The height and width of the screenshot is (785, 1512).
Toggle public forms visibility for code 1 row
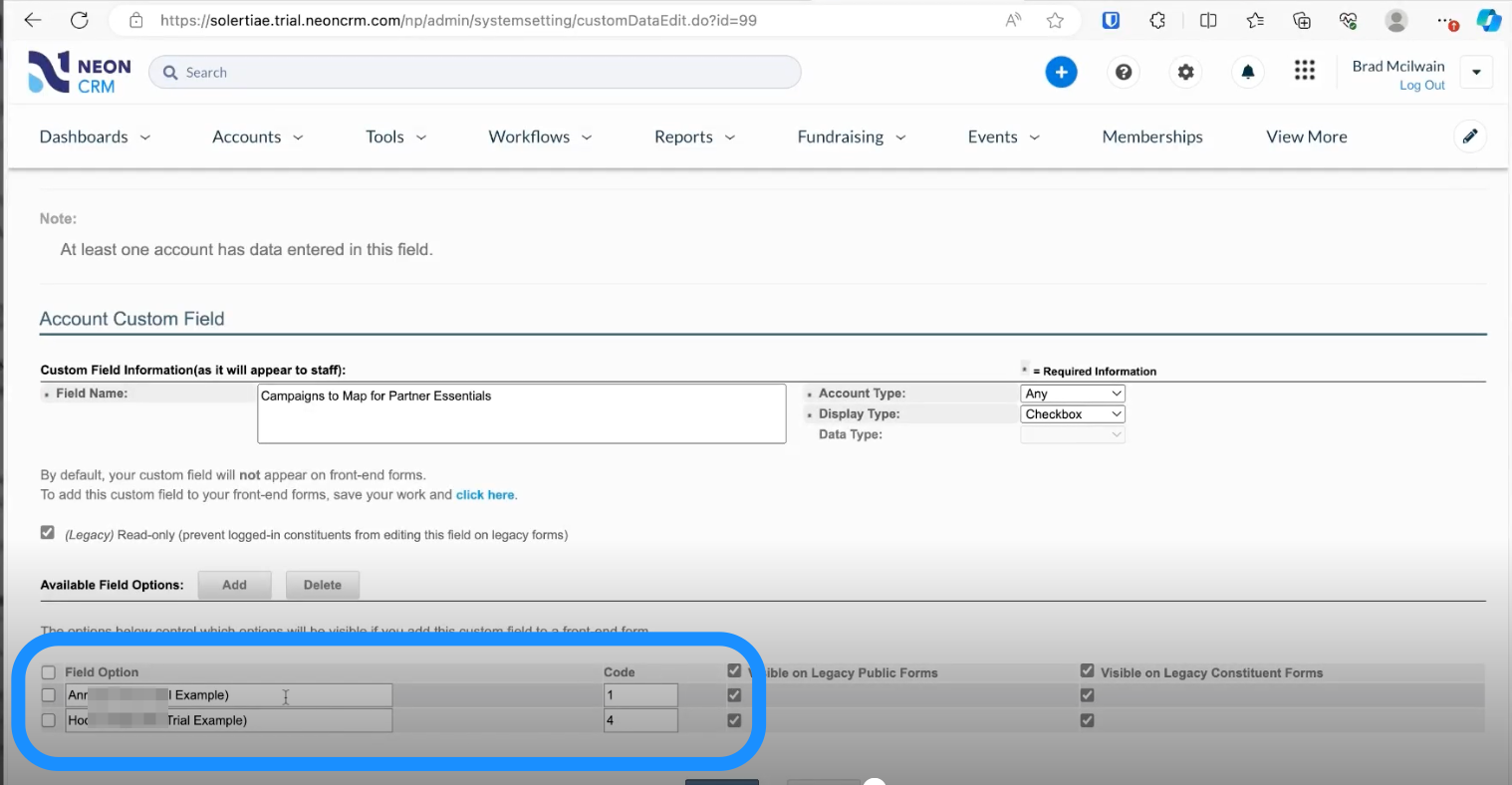tap(734, 695)
